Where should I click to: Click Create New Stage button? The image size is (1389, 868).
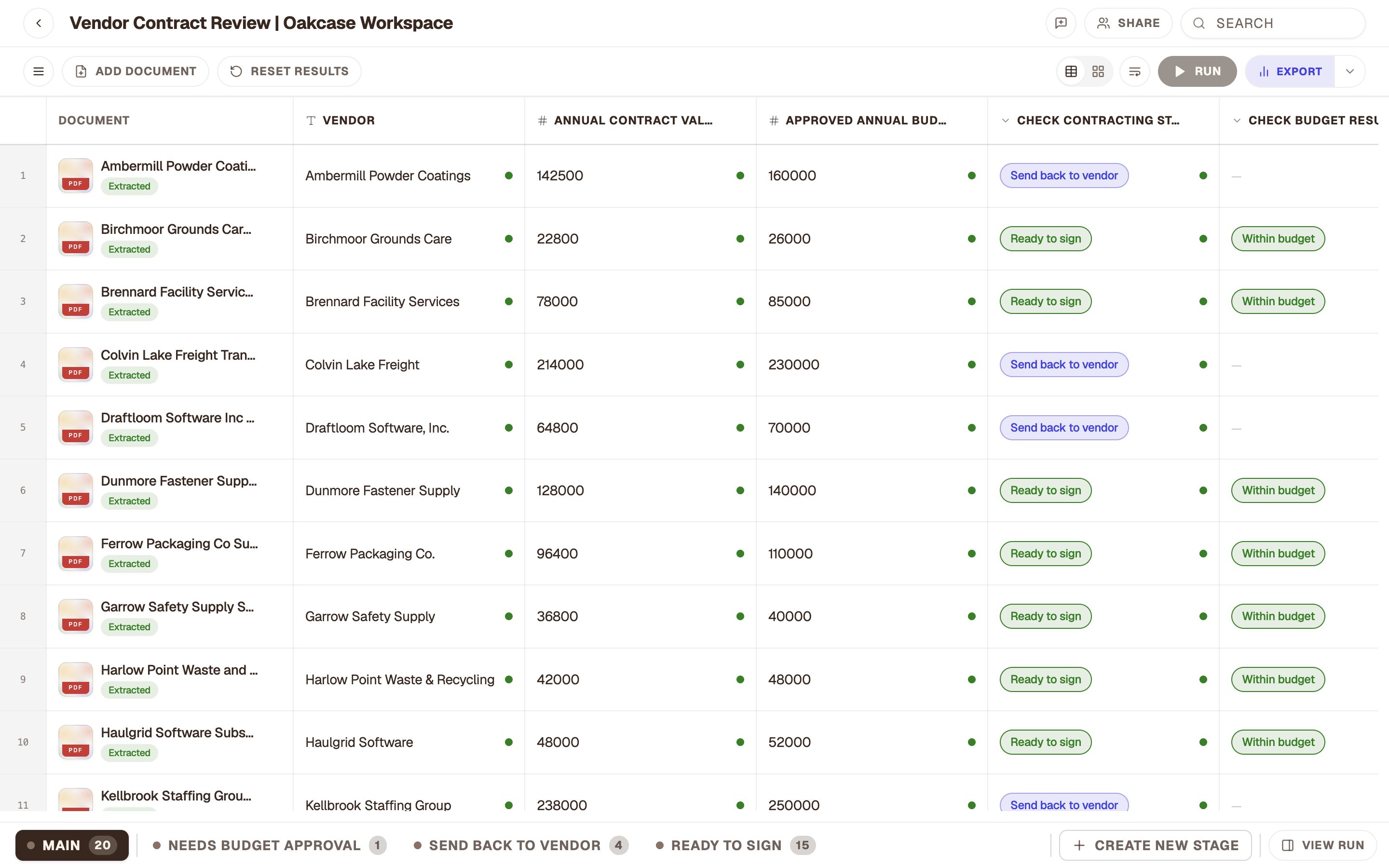click(1156, 845)
